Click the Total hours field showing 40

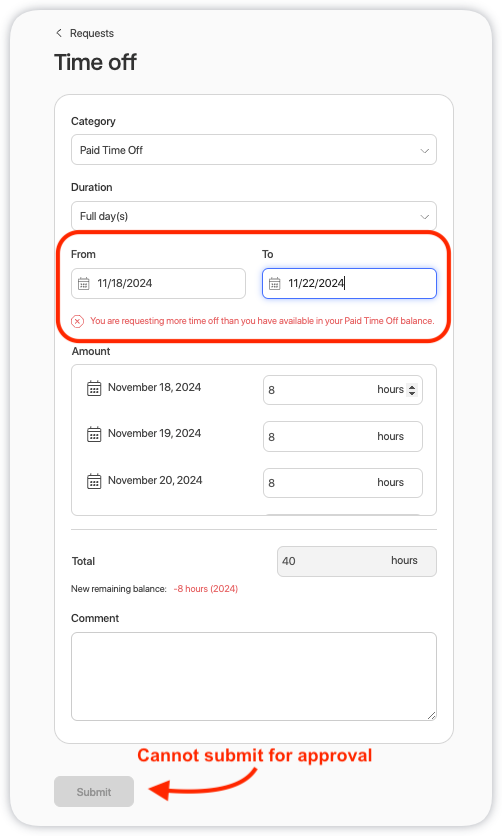click(357, 561)
